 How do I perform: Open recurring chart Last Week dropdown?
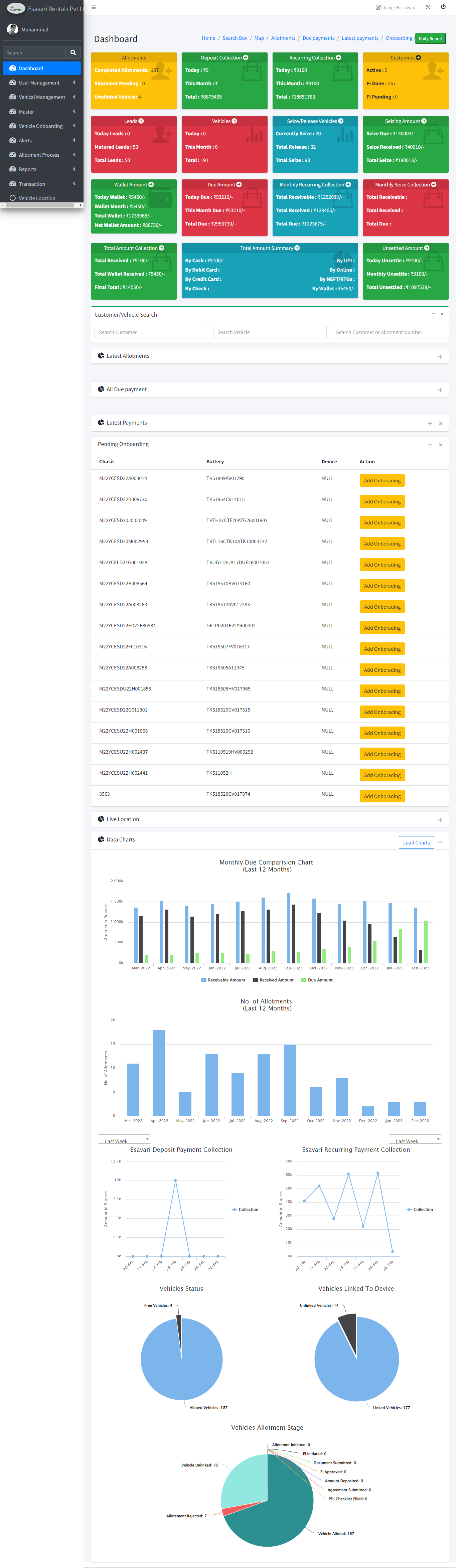tap(415, 1139)
